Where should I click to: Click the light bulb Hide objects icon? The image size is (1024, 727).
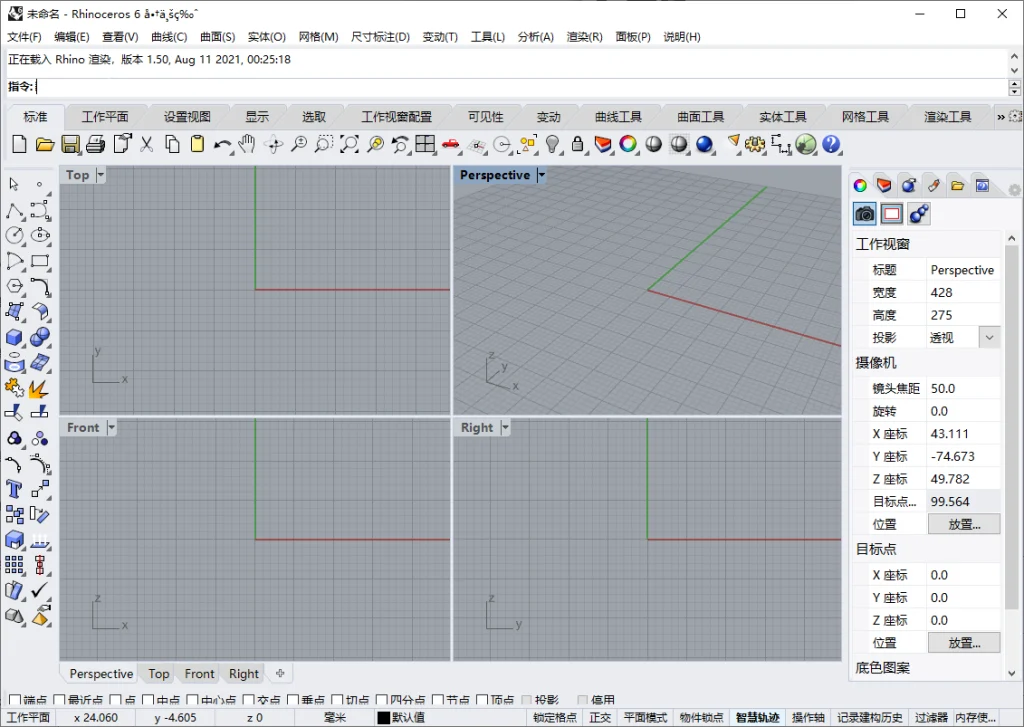point(552,144)
